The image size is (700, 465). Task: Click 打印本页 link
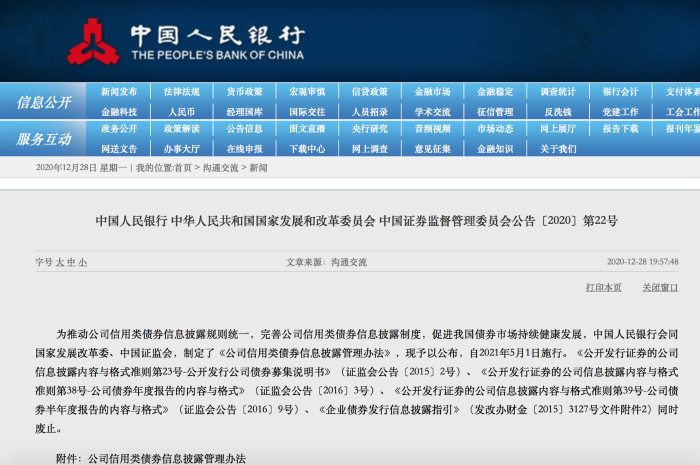pyautogui.click(x=604, y=287)
